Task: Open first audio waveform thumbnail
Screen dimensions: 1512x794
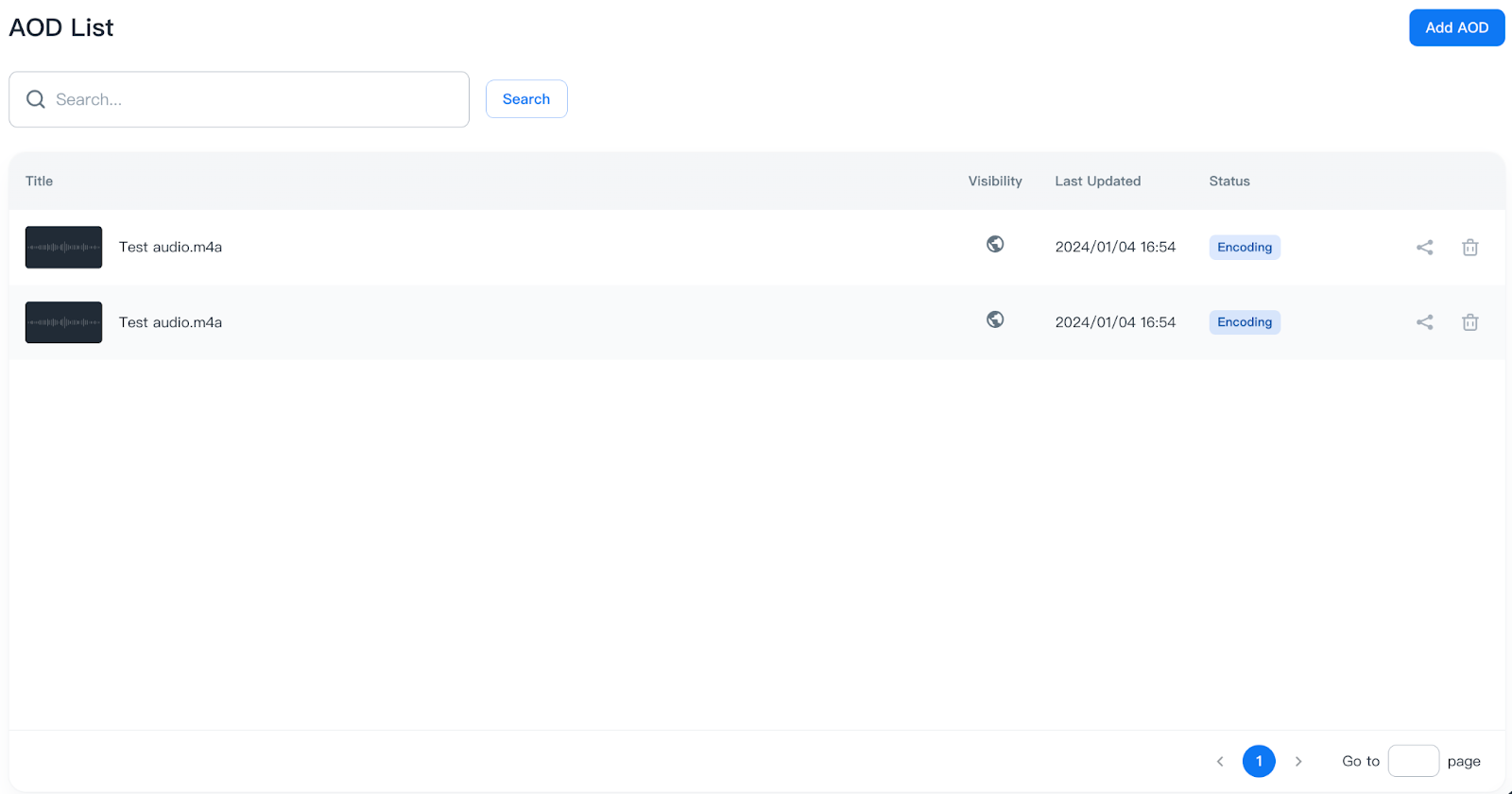Action: click(x=63, y=248)
